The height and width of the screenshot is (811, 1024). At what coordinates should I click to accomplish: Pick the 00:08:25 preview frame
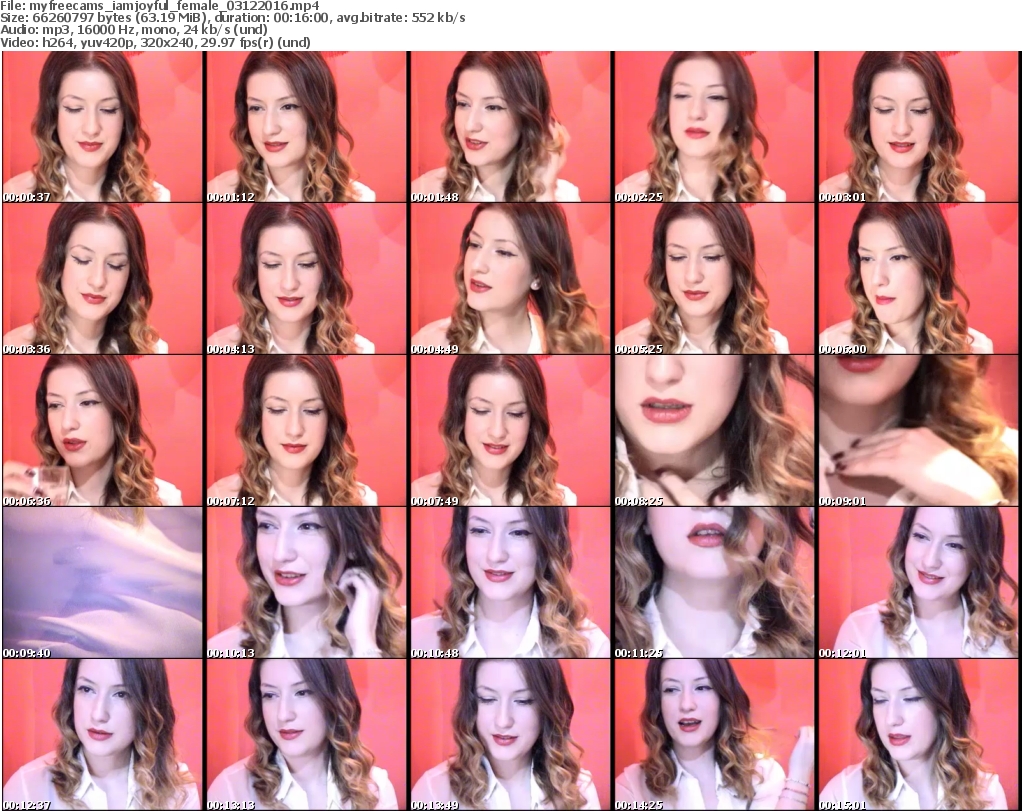(714, 431)
